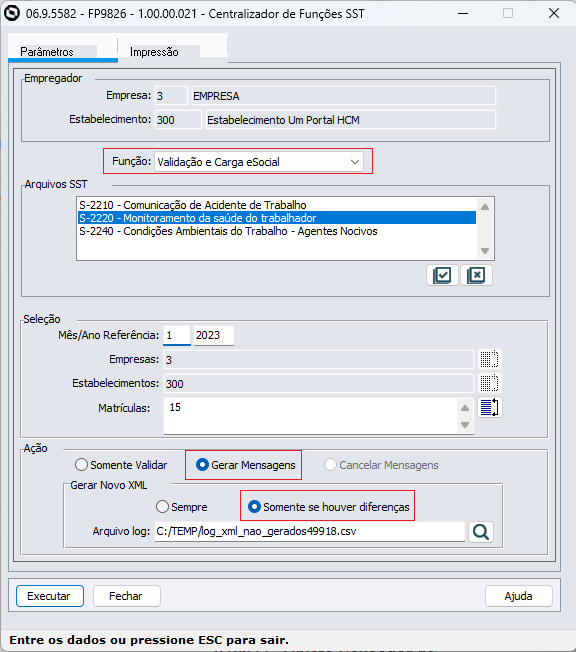The height and width of the screenshot is (652, 576).
Task: Click Estabelecimento Um Portal HCM field
Action: [351, 120]
